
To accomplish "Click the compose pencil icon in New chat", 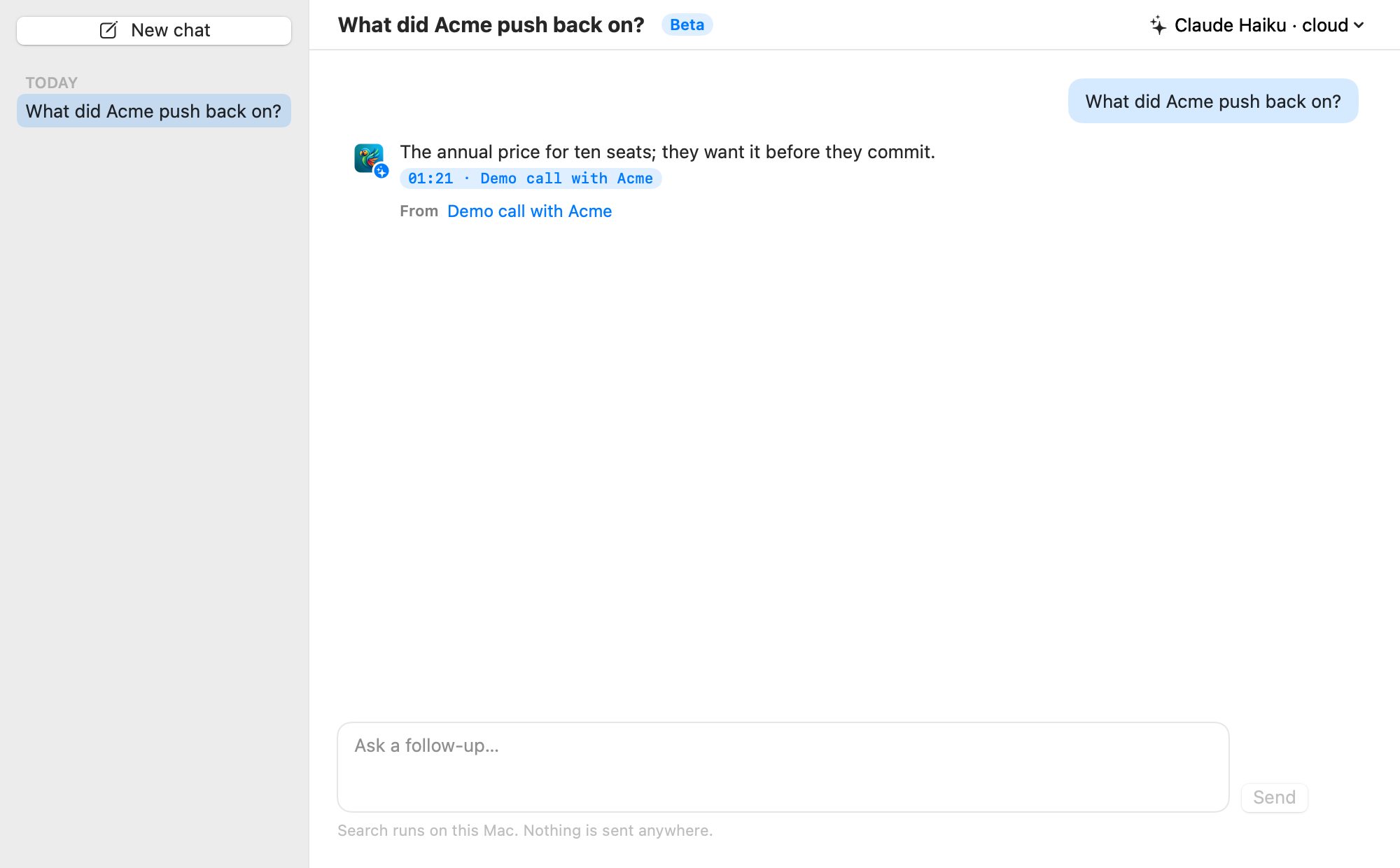I will tap(108, 30).
